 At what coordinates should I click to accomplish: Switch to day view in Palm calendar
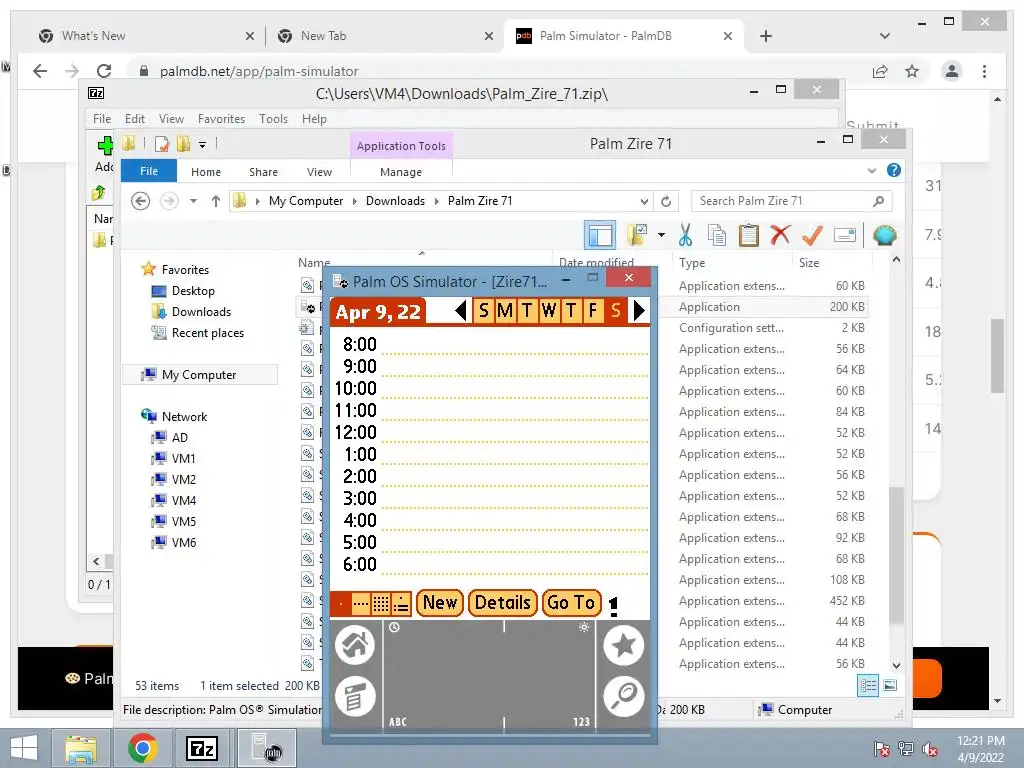click(341, 604)
